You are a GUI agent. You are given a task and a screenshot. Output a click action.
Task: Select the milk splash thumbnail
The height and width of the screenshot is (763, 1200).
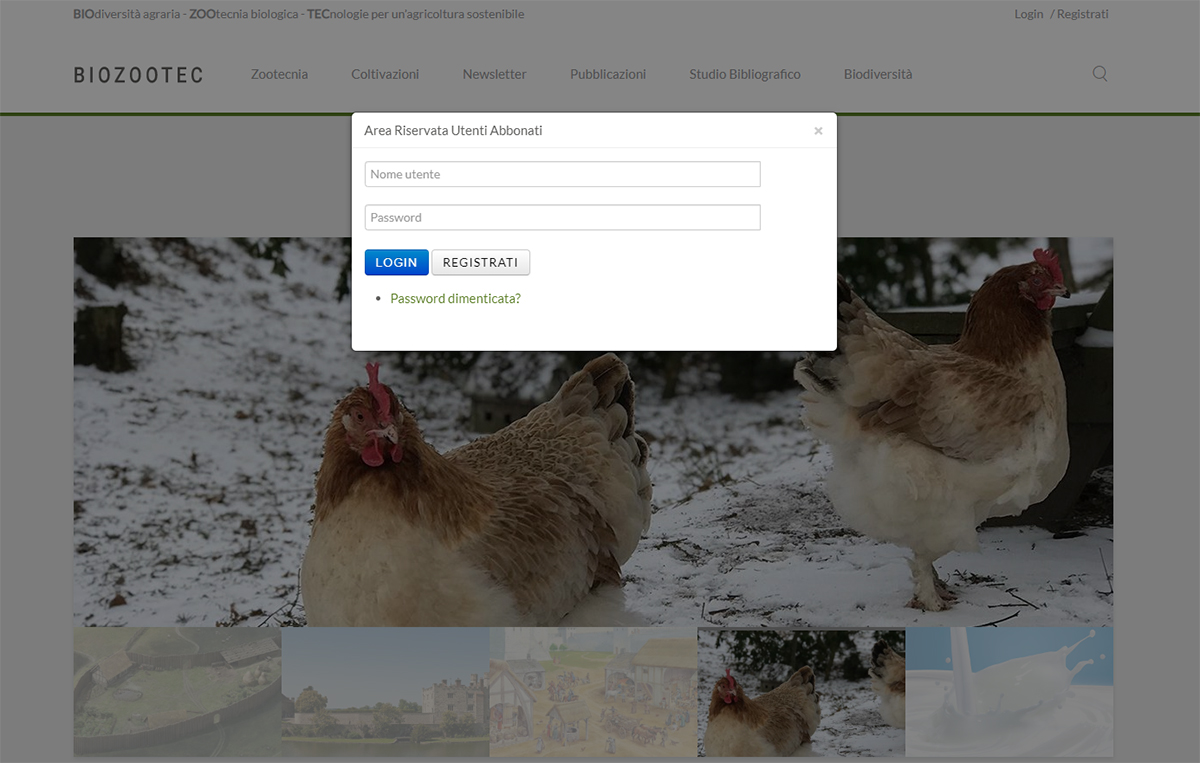point(1010,692)
